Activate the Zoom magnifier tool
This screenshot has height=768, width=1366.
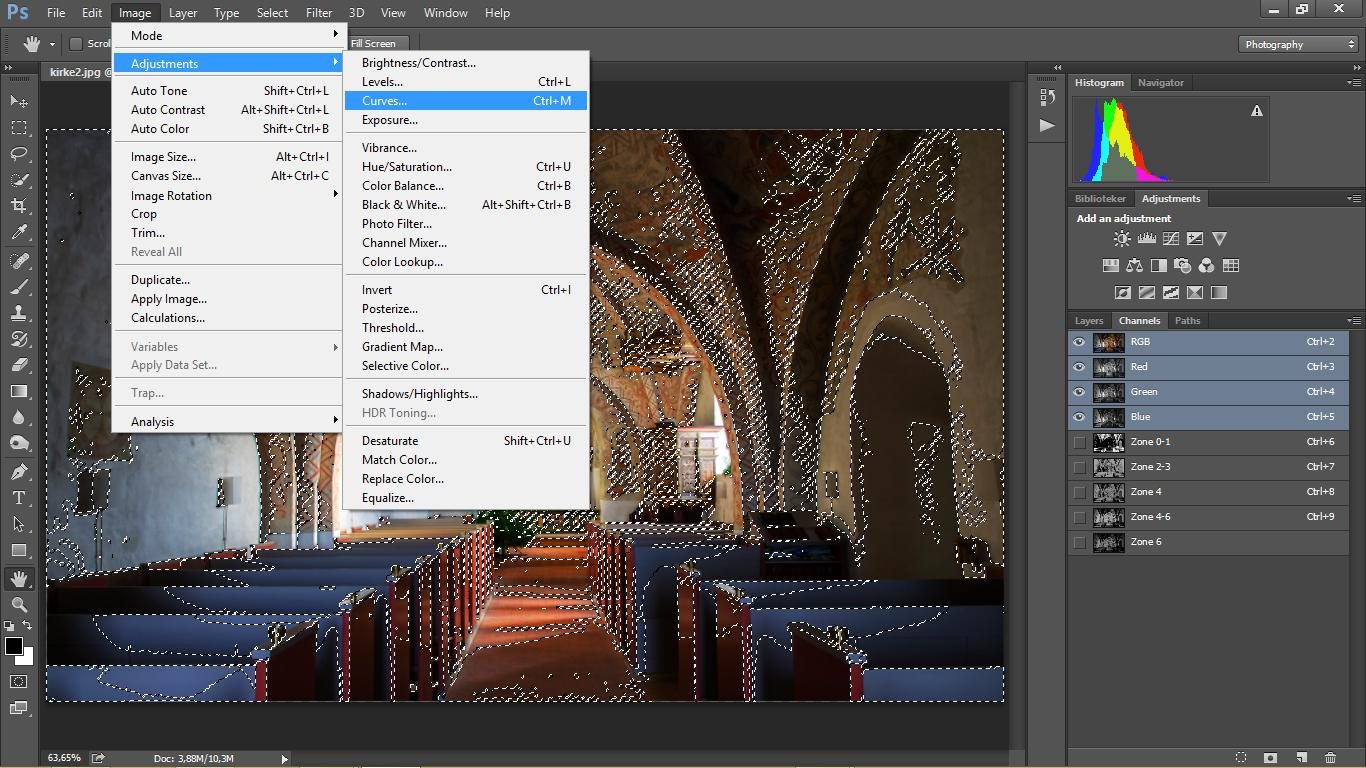coord(19,605)
